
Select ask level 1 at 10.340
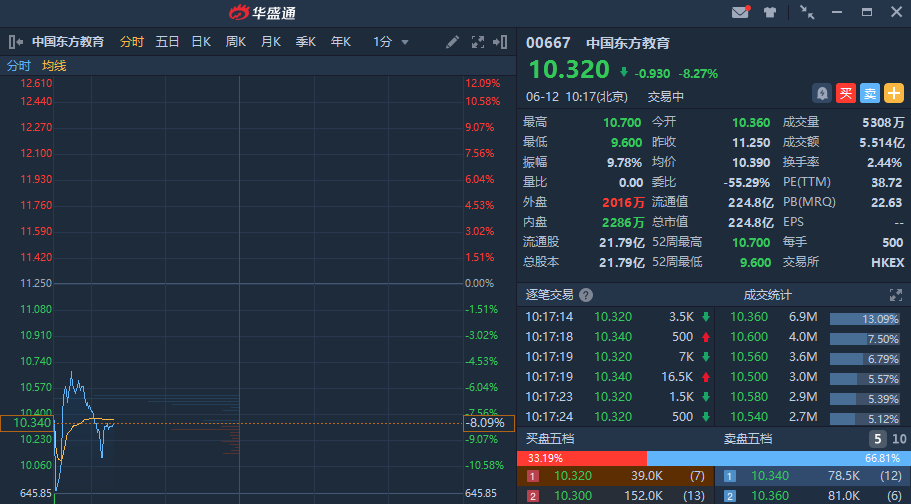[x=813, y=476]
